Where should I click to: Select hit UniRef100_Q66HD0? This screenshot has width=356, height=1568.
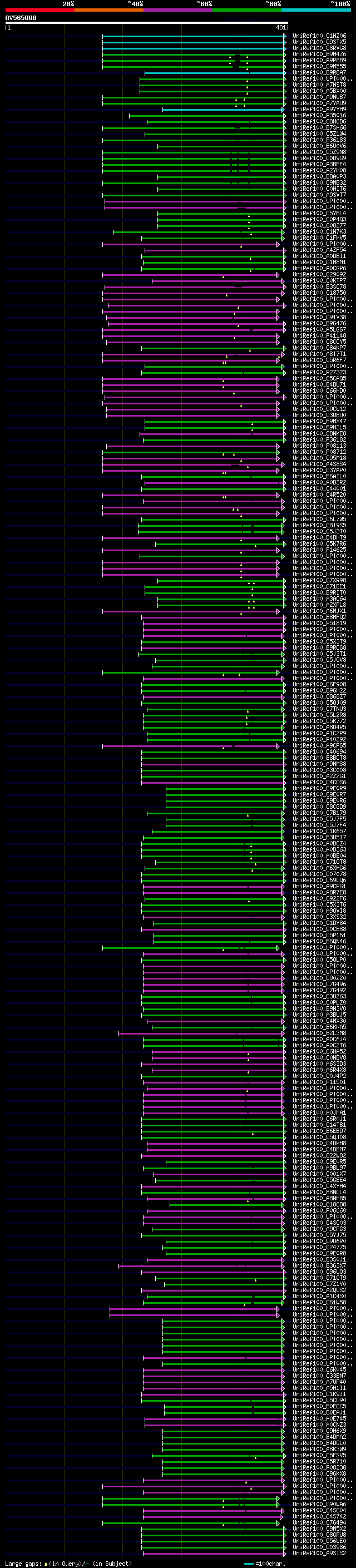pyautogui.click(x=319, y=391)
